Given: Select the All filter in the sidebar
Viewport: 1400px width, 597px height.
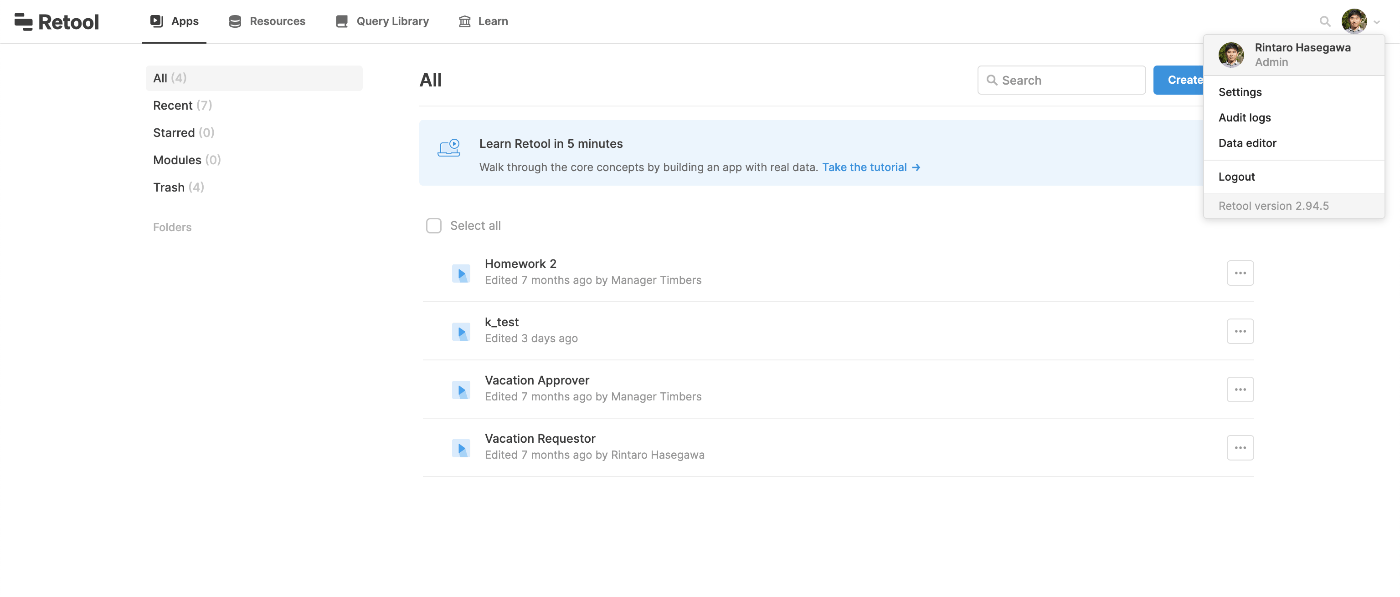Looking at the screenshot, I should click(254, 78).
